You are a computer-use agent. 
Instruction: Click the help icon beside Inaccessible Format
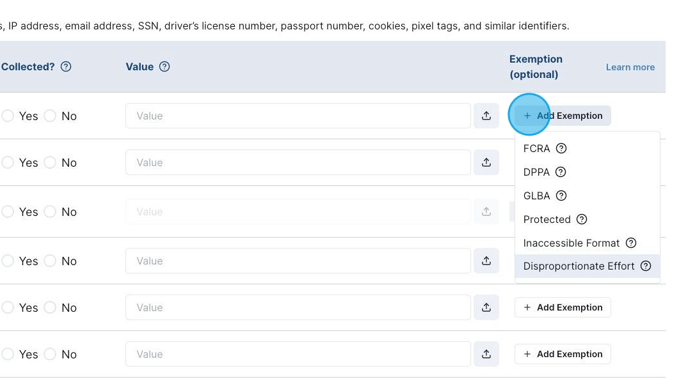pos(631,243)
